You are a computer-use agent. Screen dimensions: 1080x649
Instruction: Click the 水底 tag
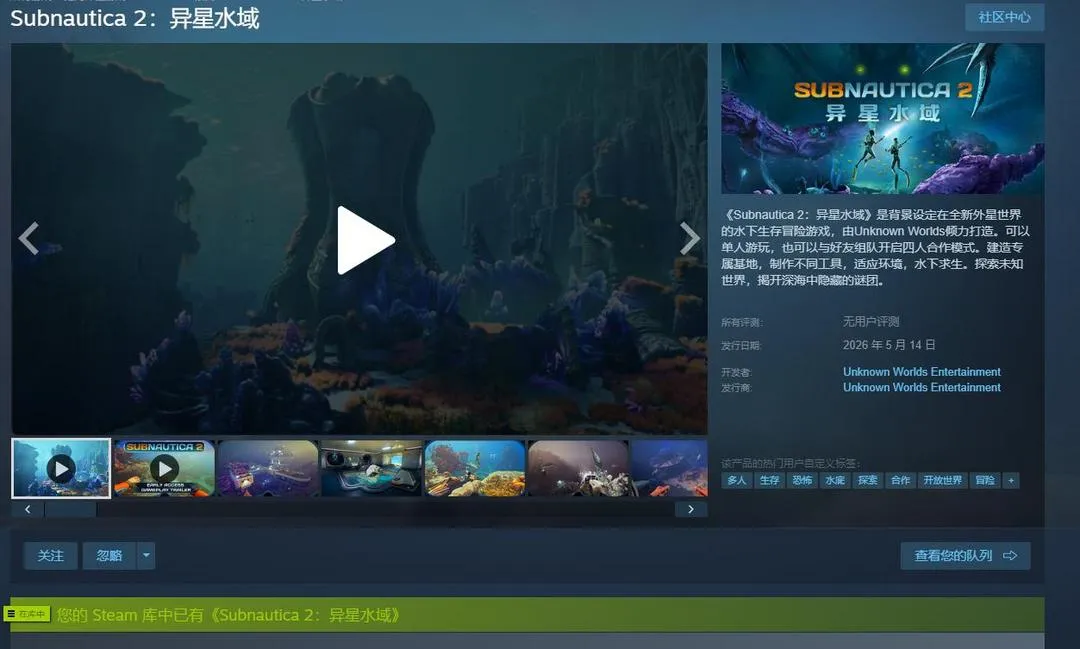point(835,480)
